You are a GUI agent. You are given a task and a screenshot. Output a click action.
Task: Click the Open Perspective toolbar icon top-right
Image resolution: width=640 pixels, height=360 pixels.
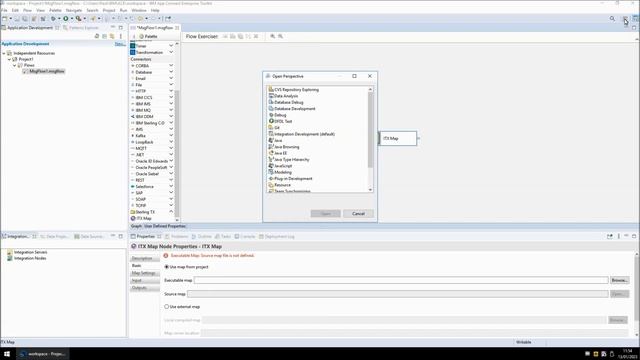click(625, 19)
